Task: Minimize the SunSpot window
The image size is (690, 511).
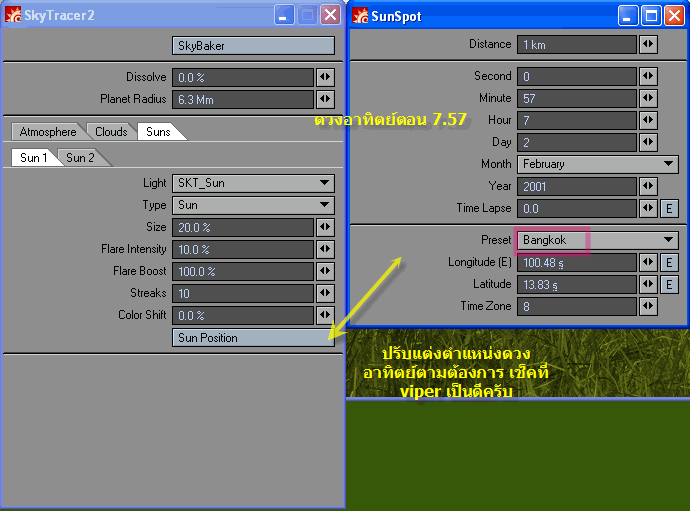Action: coord(628,16)
